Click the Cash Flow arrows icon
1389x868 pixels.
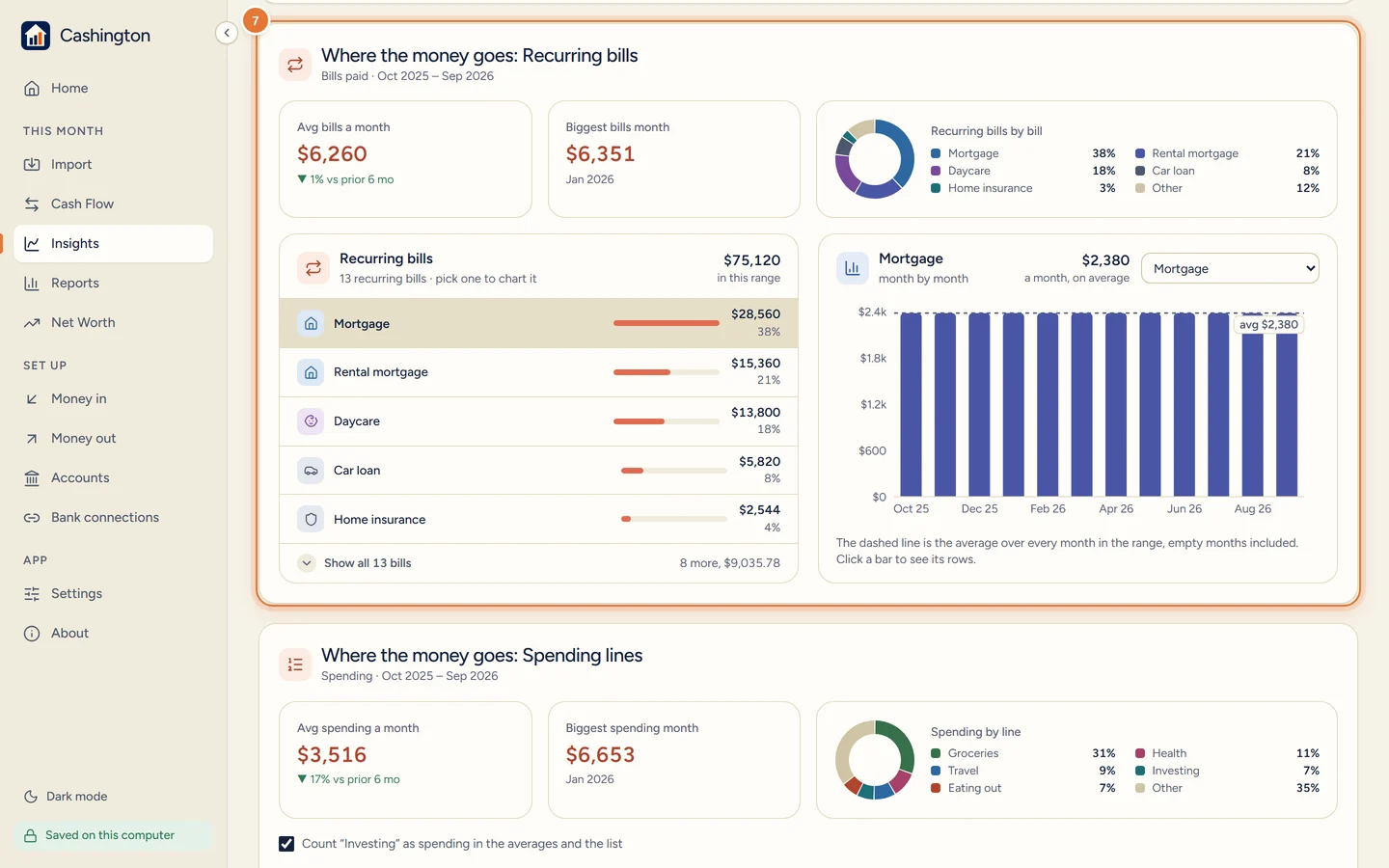(x=32, y=204)
